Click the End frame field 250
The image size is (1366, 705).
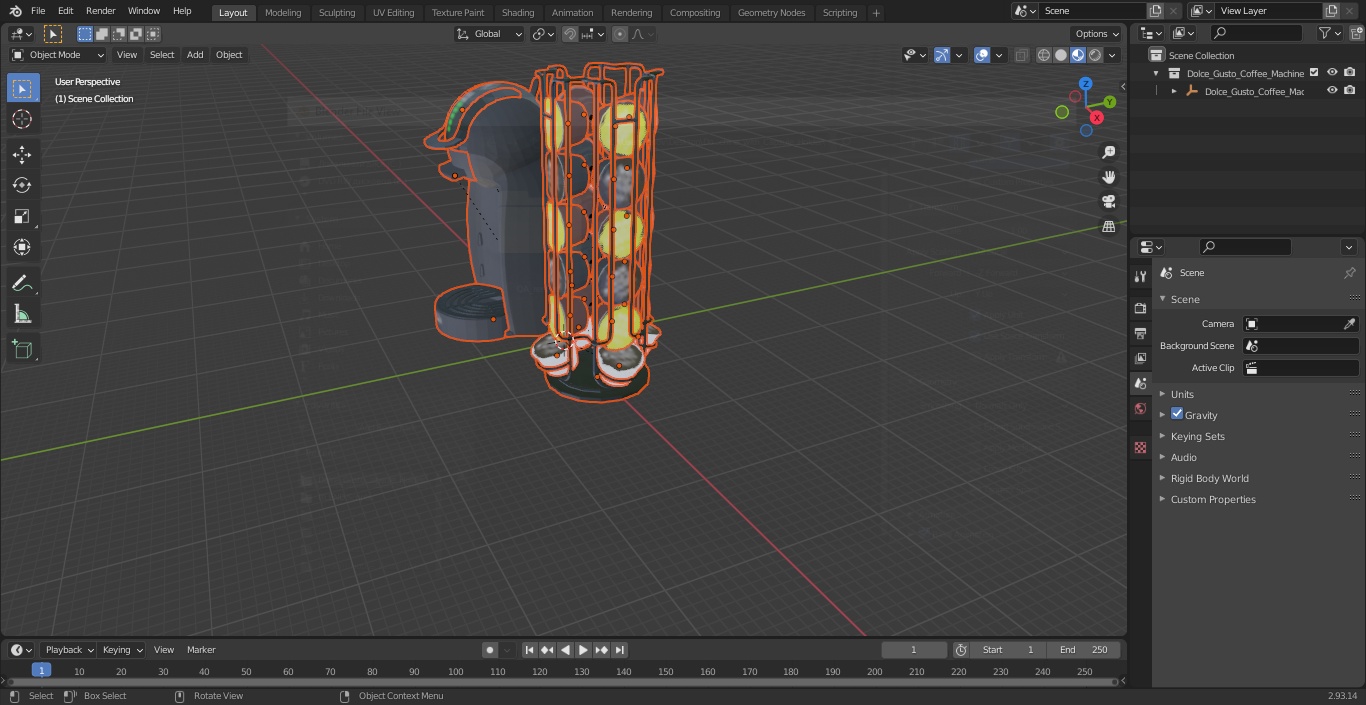tap(1085, 650)
